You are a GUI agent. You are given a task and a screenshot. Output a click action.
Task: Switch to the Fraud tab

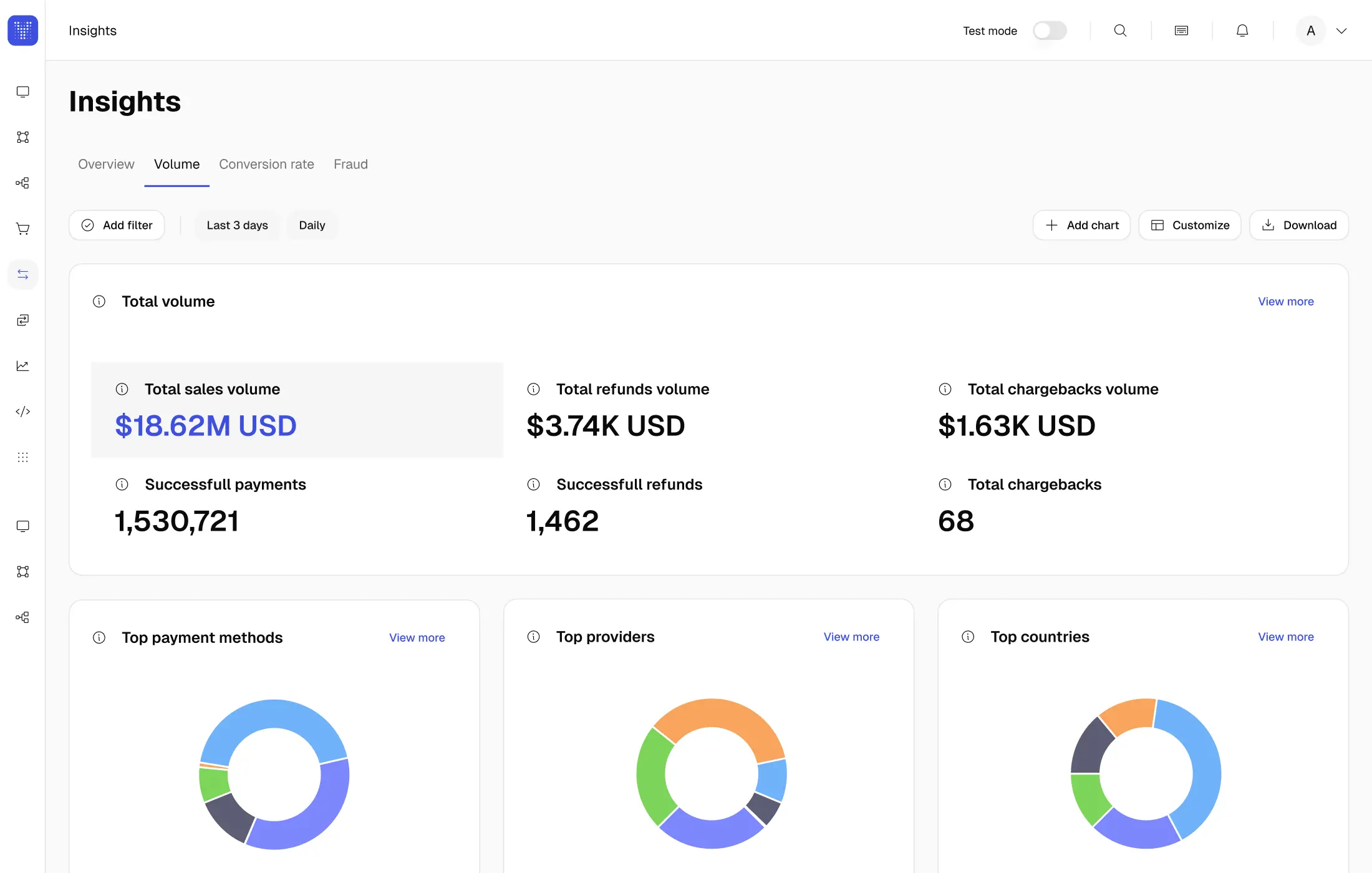[350, 164]
